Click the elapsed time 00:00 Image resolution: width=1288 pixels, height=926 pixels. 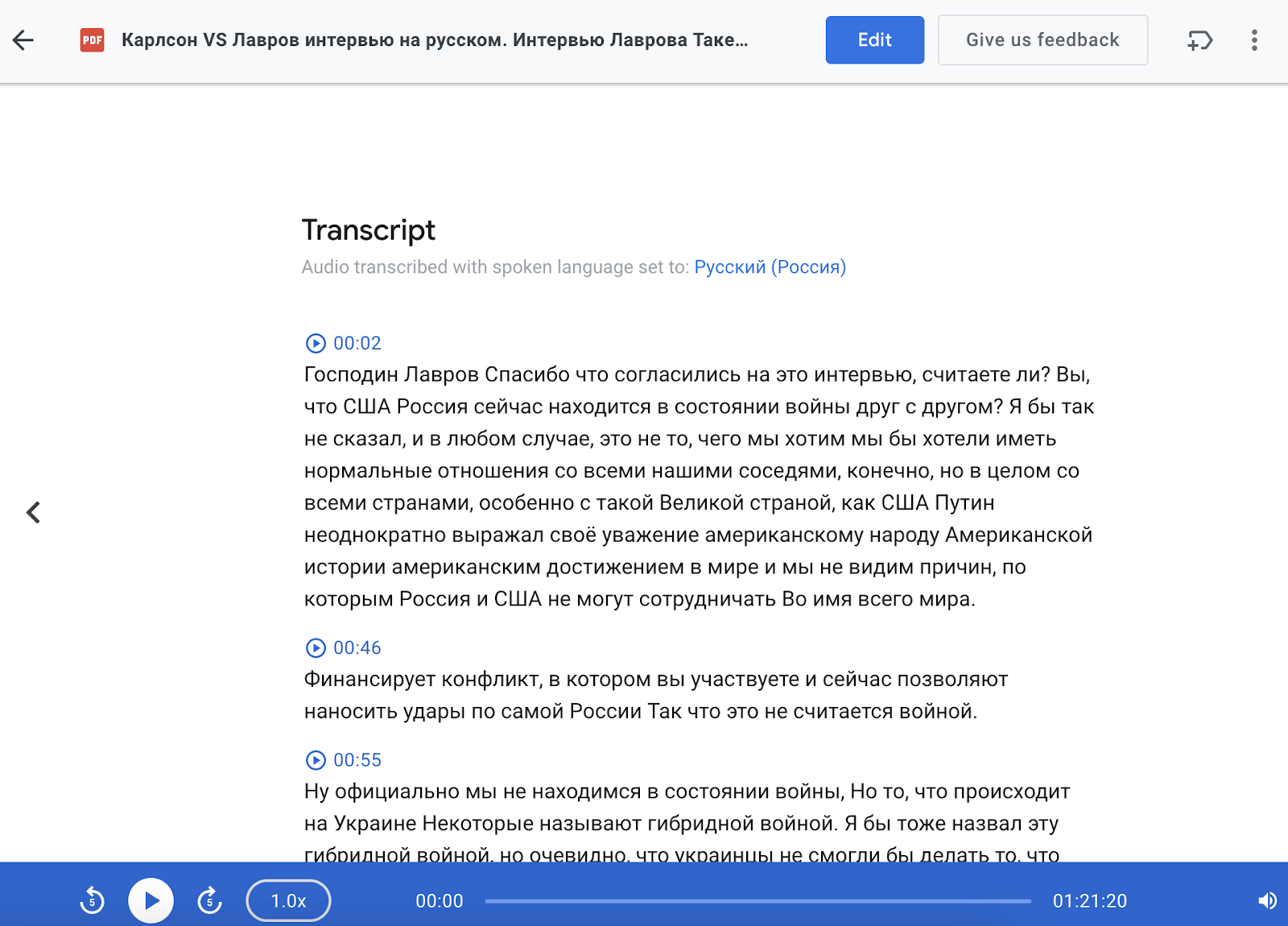click(440, 901)
